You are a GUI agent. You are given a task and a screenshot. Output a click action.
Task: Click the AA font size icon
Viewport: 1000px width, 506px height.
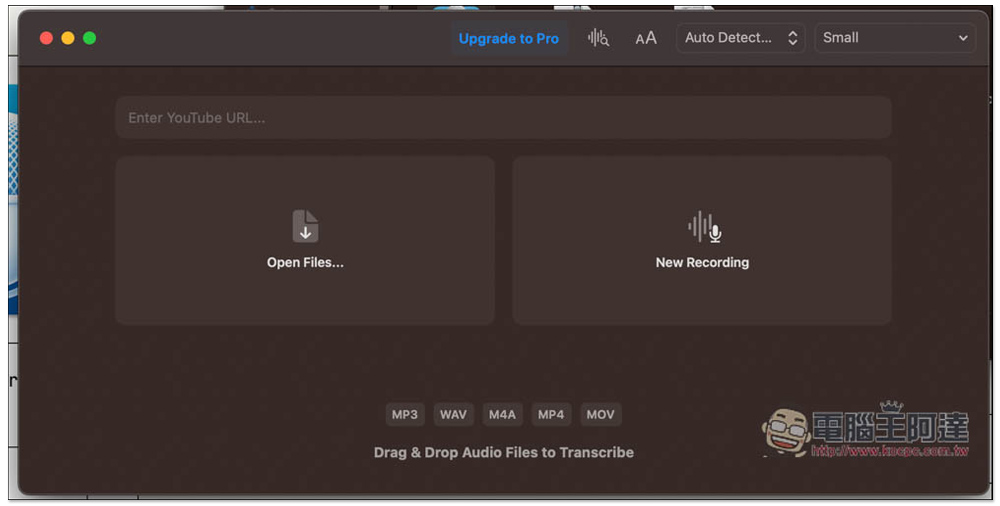point(646,38)
